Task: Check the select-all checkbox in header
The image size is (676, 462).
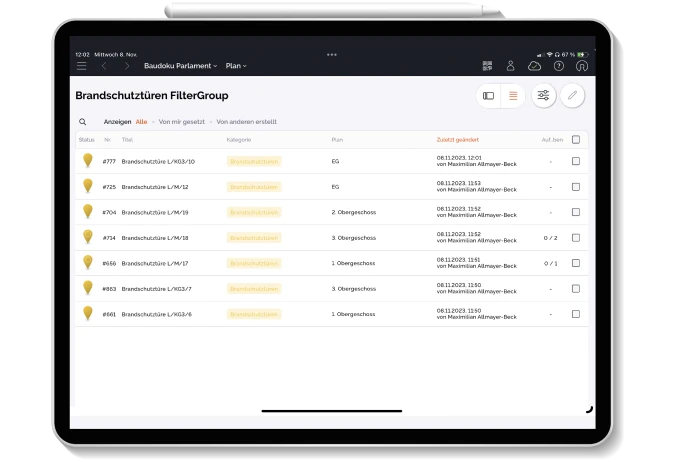Action: (x=575, y=140)
